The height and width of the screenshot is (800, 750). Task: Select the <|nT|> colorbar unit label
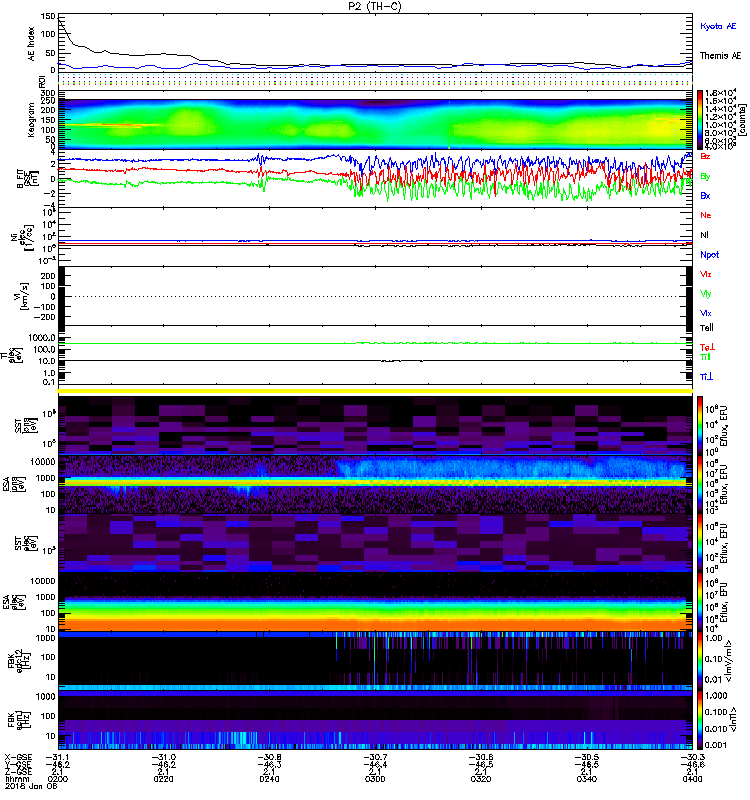(x=735, y=720)
